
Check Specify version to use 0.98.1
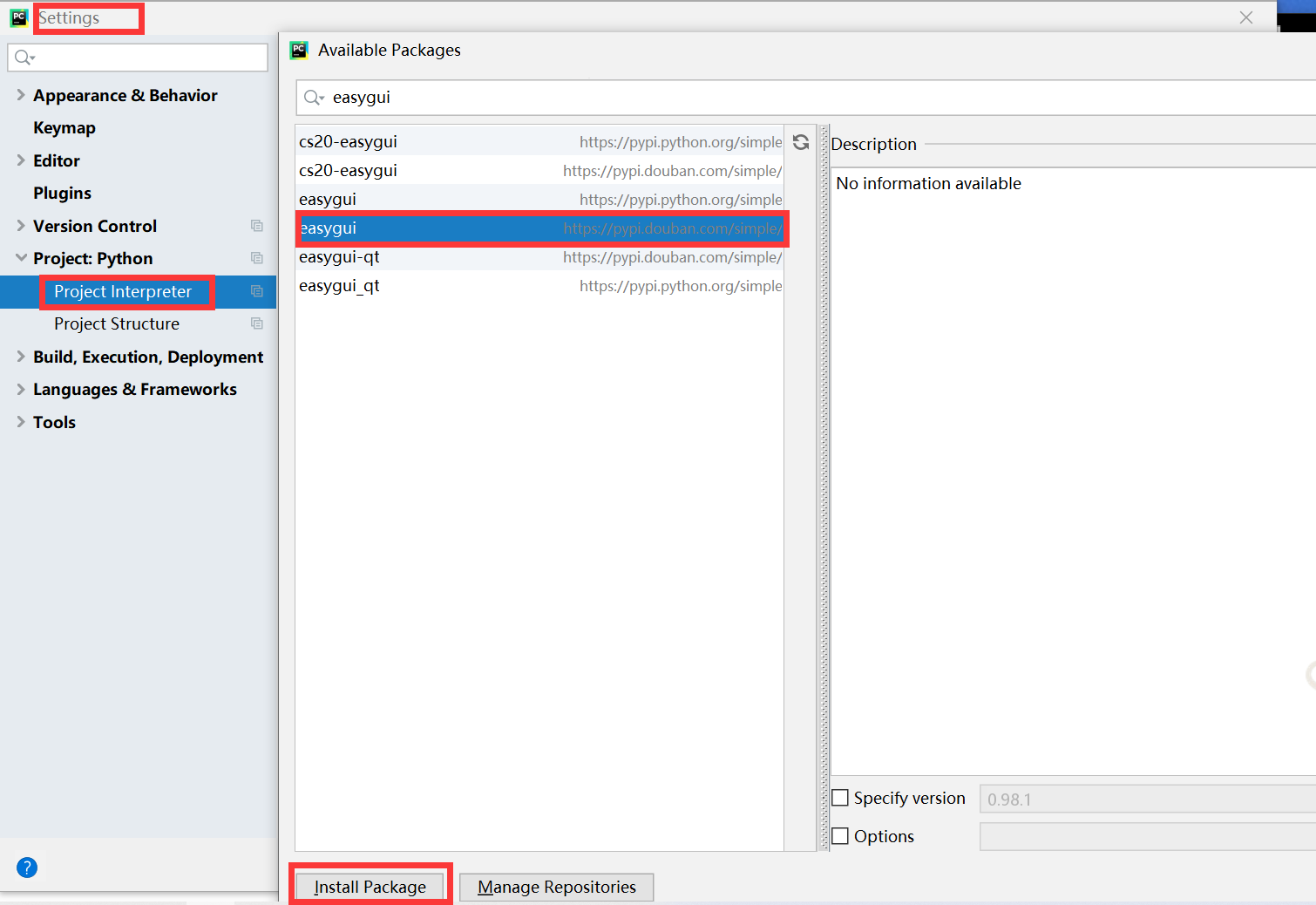coord(840,797)
